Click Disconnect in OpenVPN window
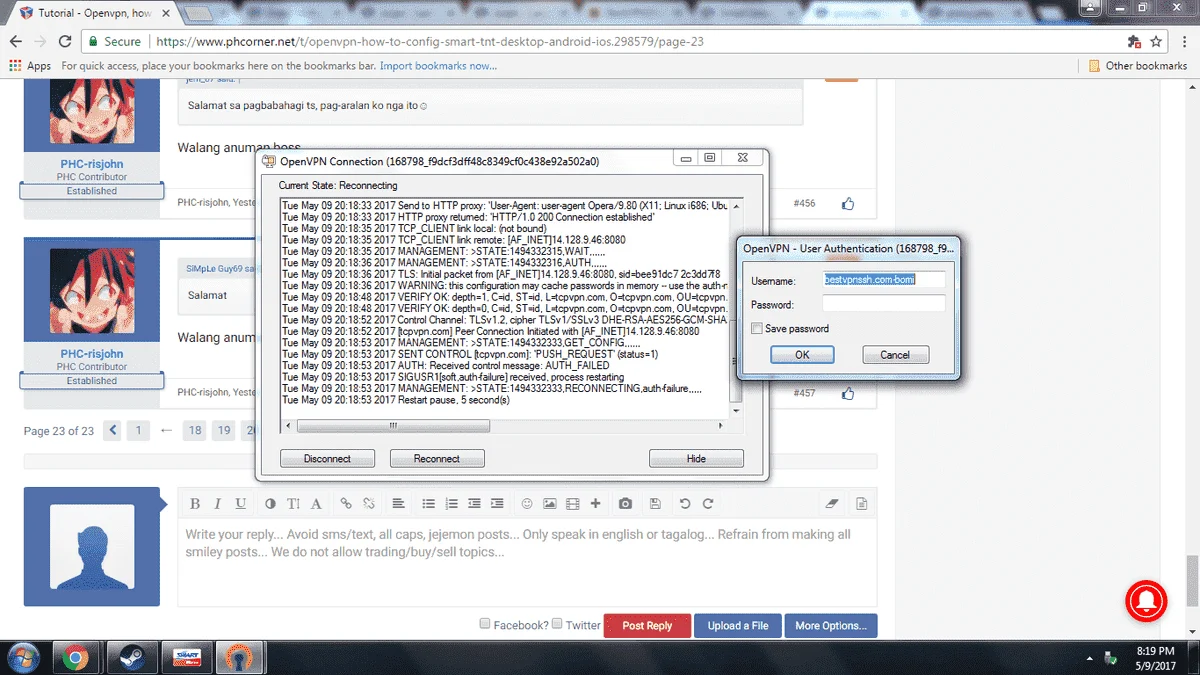 pos(328,458)
